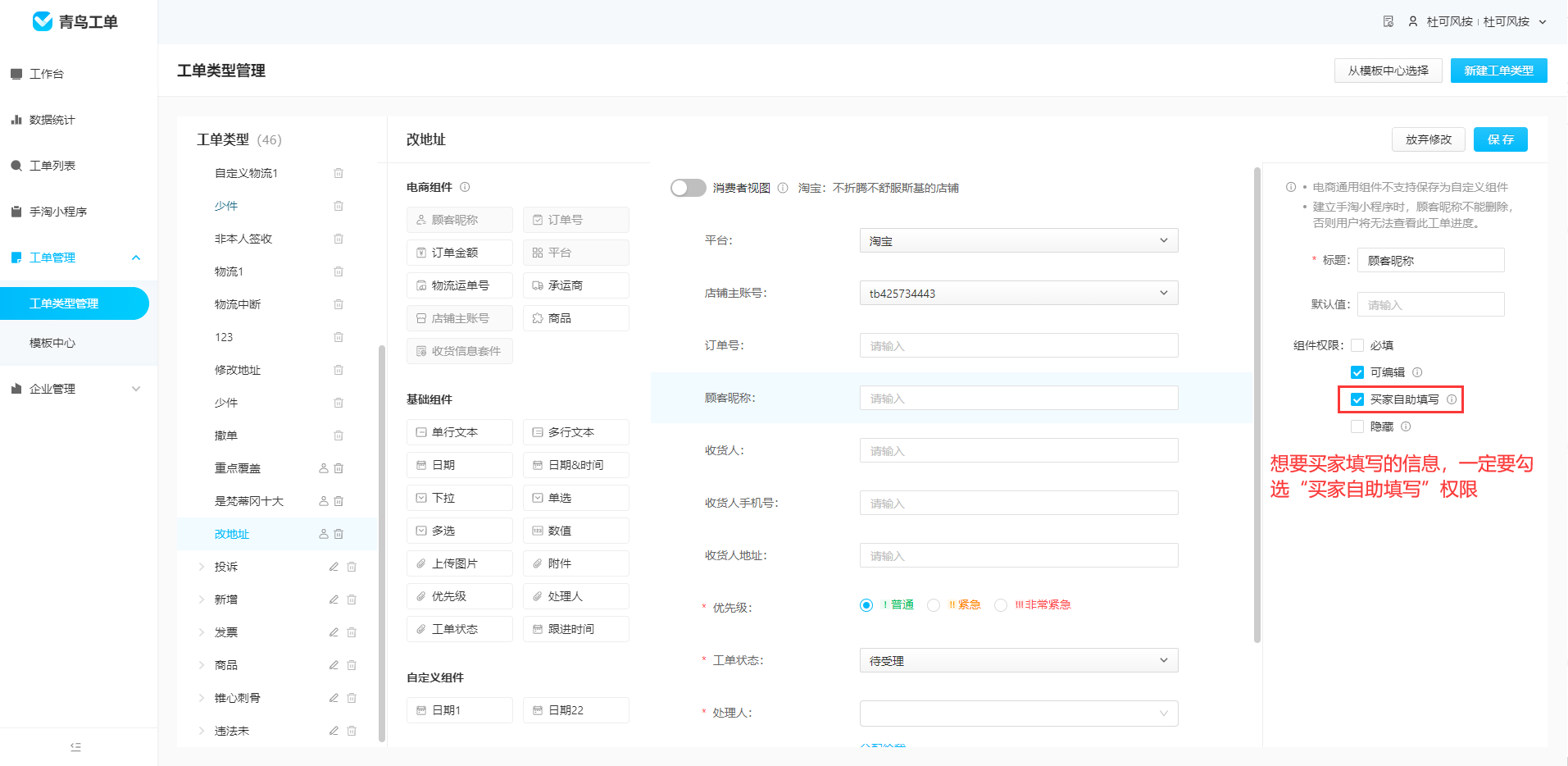Click the 订单号 input field
This screenshot has height=766, width=1568.
(x=1019, y=345)
